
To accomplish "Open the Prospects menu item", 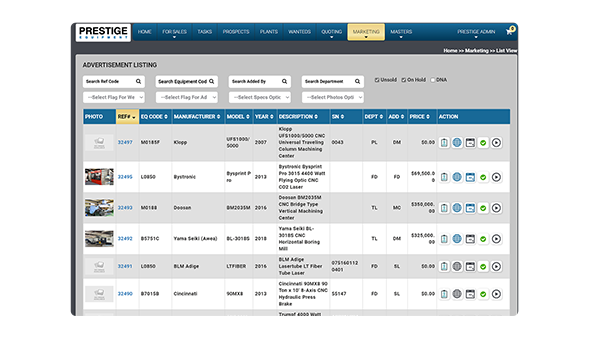I will pos(236,32).
